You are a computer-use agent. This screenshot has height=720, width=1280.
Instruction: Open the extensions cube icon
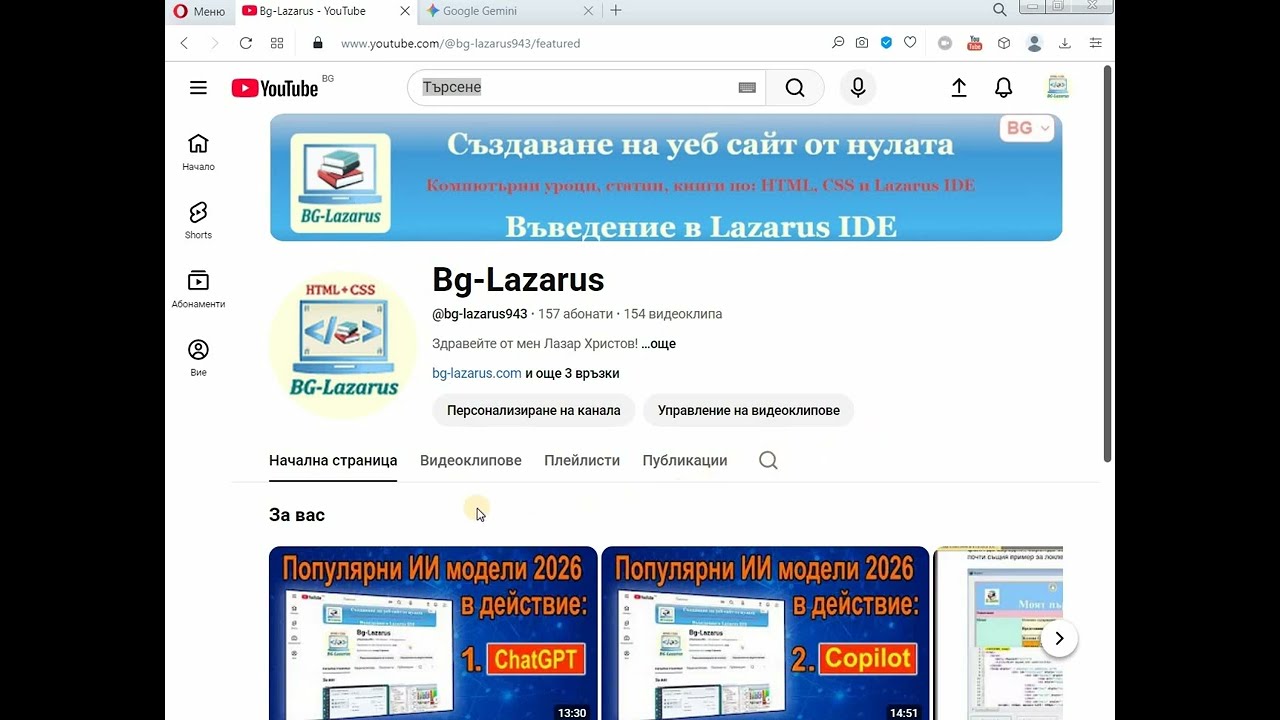click(1004, 43)
